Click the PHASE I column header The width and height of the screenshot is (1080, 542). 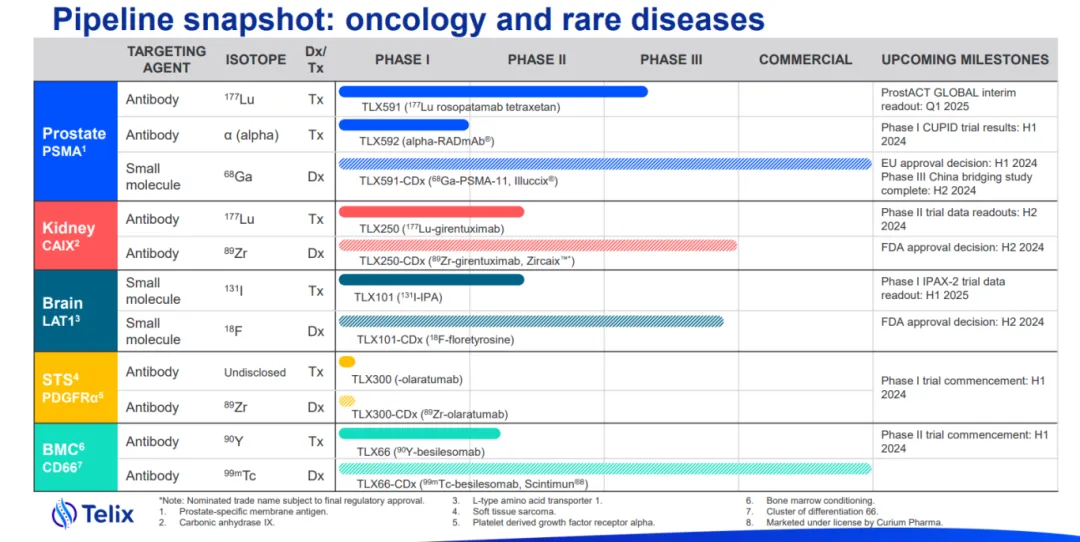pos(402,60)
